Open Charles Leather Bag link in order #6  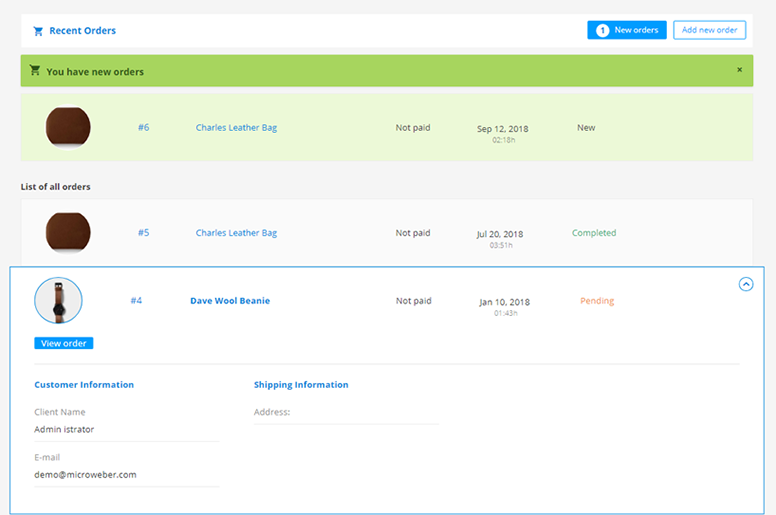[236, 128]
